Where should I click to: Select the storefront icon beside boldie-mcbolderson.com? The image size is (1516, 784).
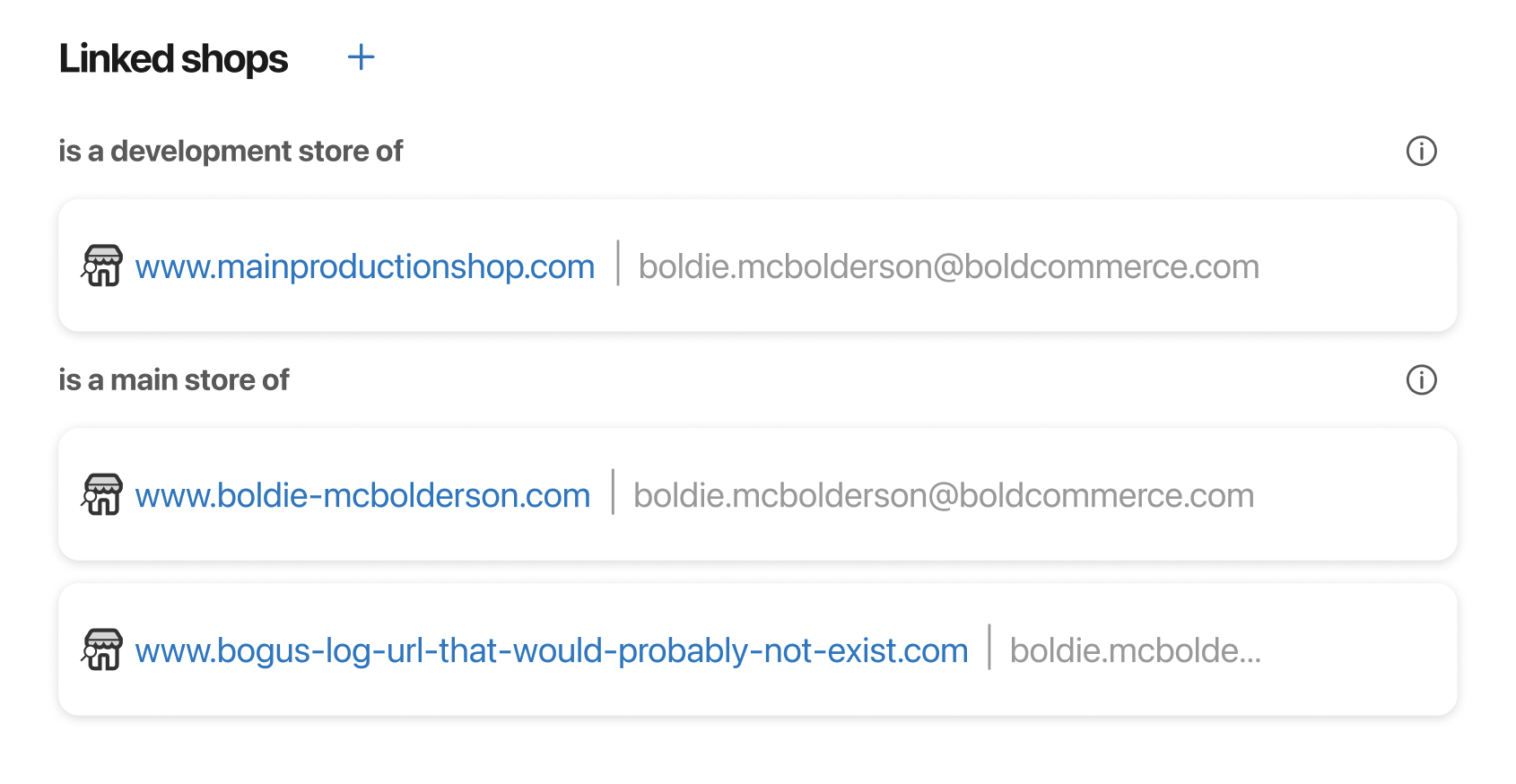coord(102,494)
